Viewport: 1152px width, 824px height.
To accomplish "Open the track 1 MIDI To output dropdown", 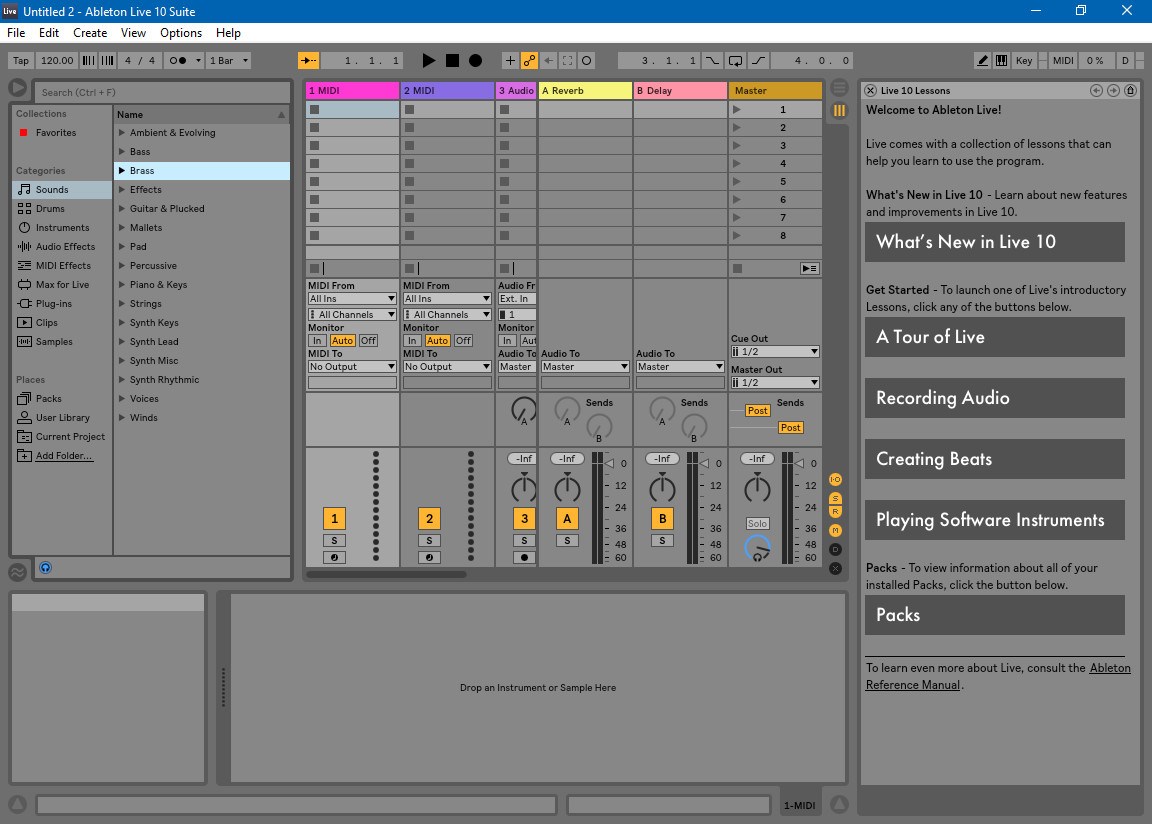I will pos(352,367).
